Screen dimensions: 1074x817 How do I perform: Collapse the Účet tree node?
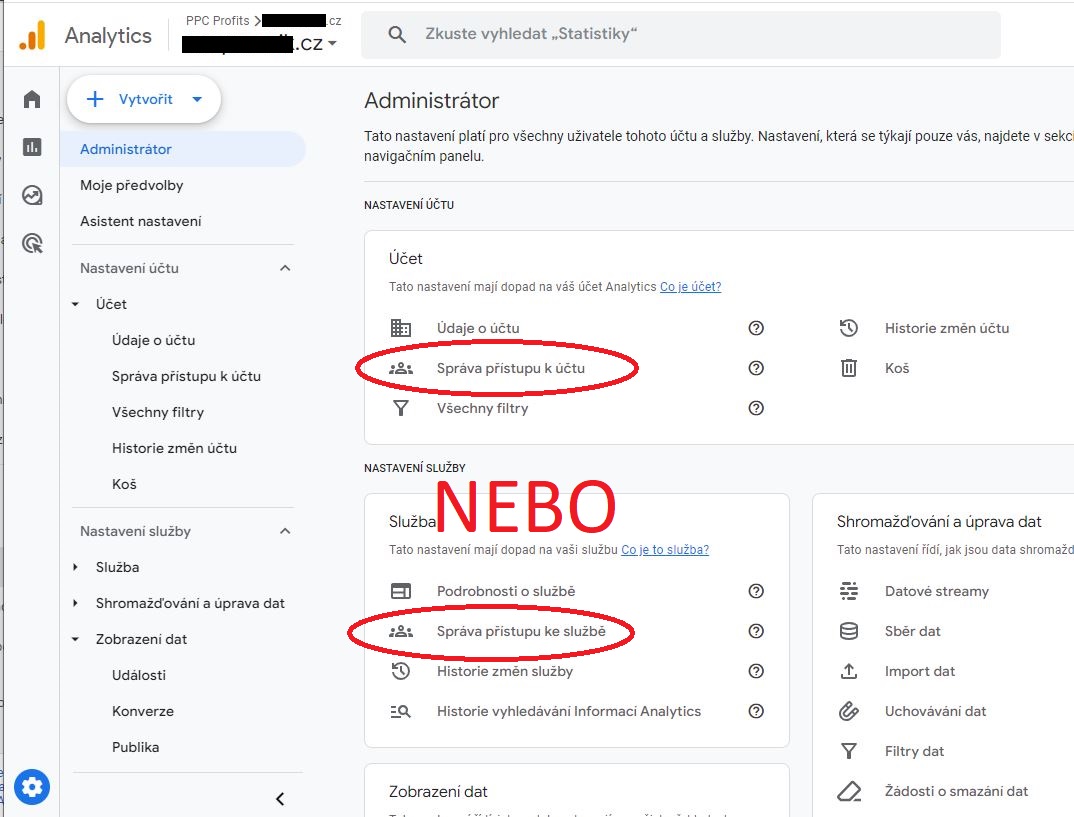click(x=75, y=304)
